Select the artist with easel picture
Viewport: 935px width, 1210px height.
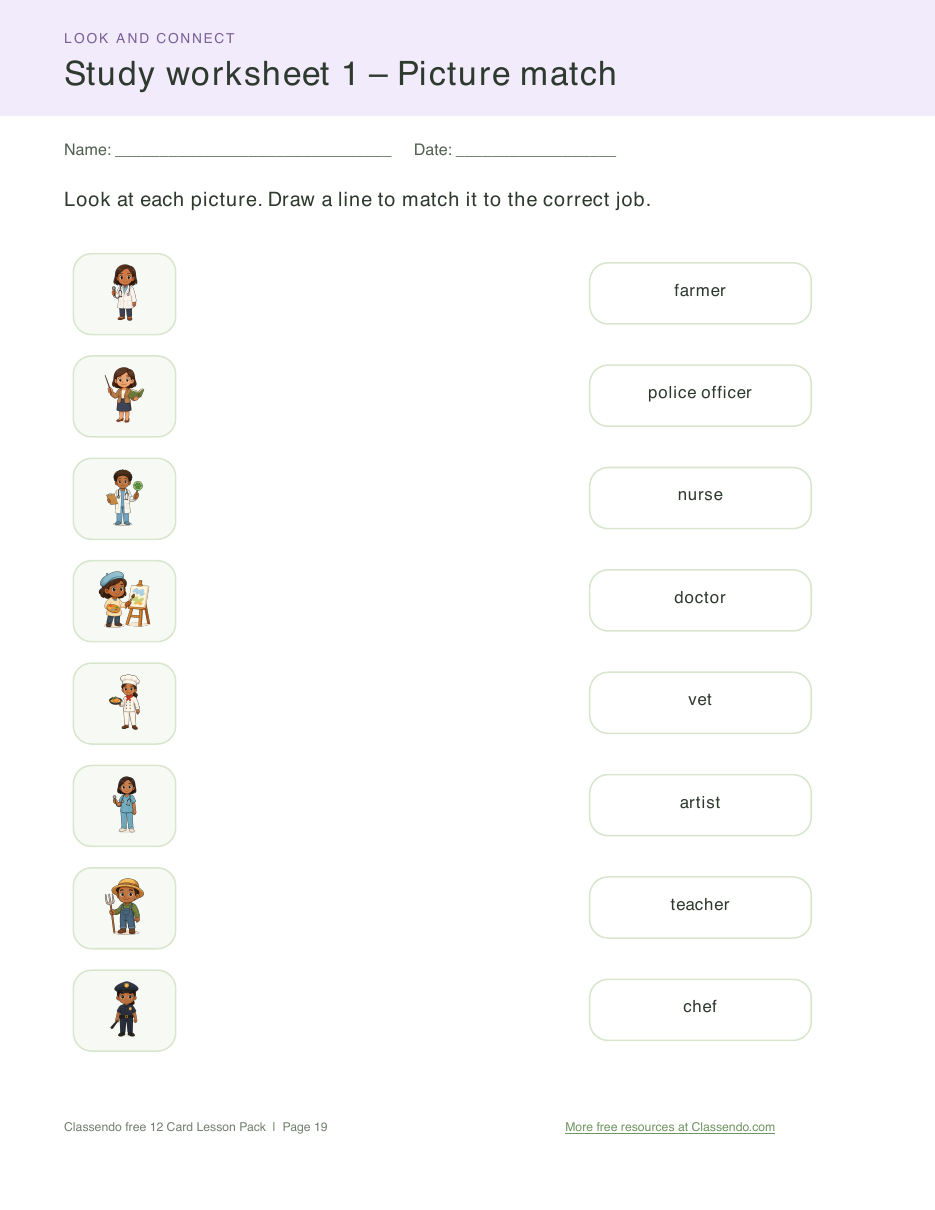coord(124,601)
